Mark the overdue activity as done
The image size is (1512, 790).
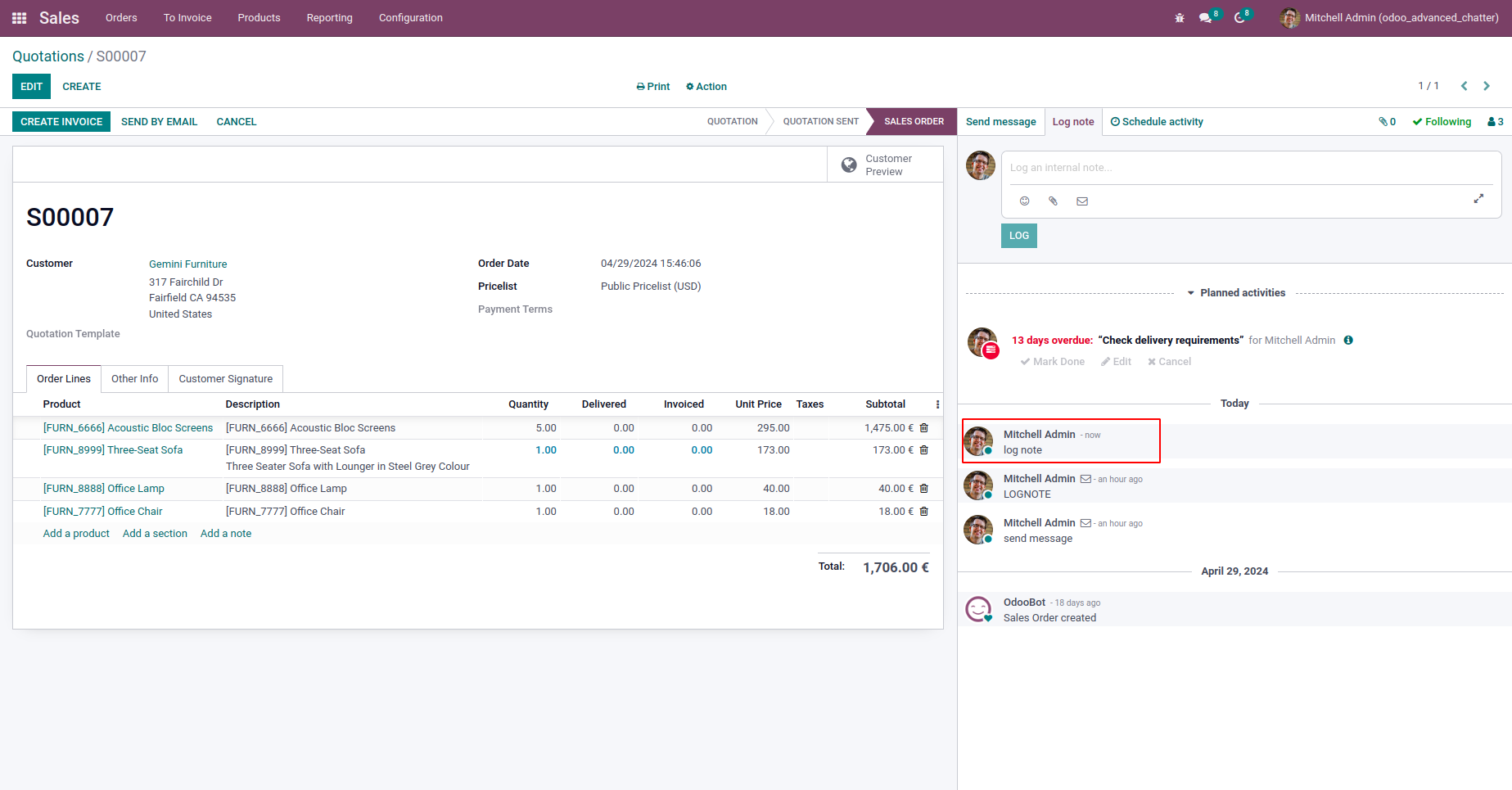[x=1053, y=362]
